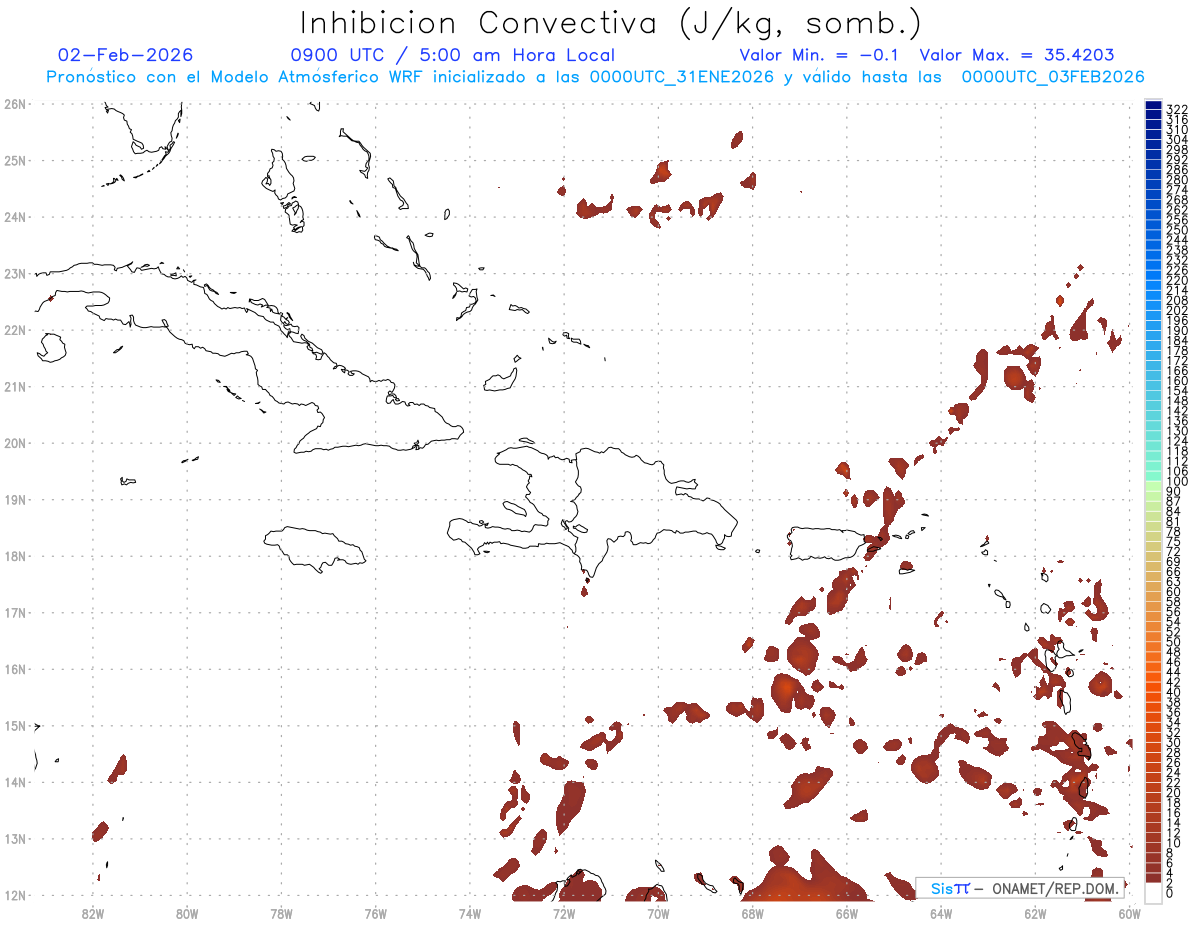Screen dimensions: 1200x927
Task: Click the 19N latitude label
Action: pyautogui.click(x=15, y=499)
